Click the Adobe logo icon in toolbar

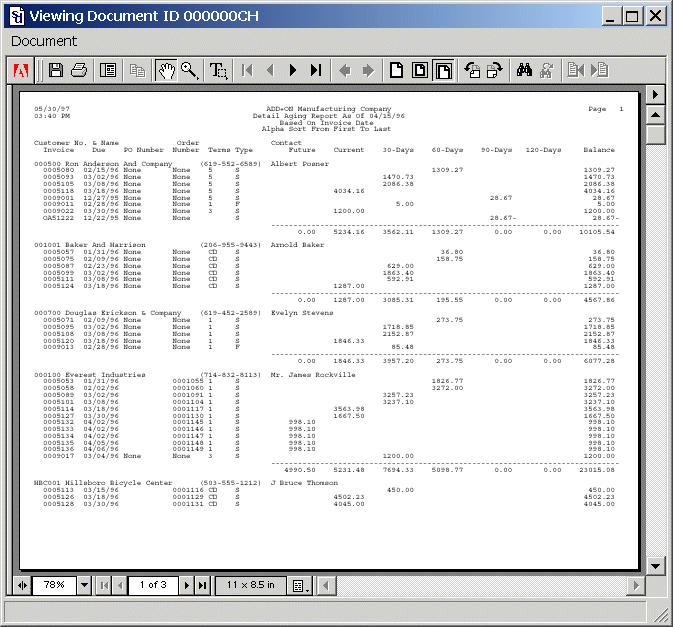20,70
